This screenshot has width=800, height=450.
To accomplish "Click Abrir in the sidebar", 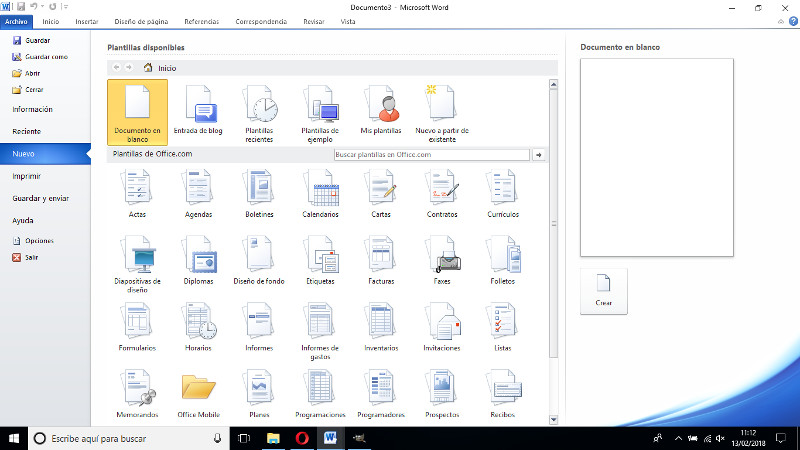I will 26,73.
